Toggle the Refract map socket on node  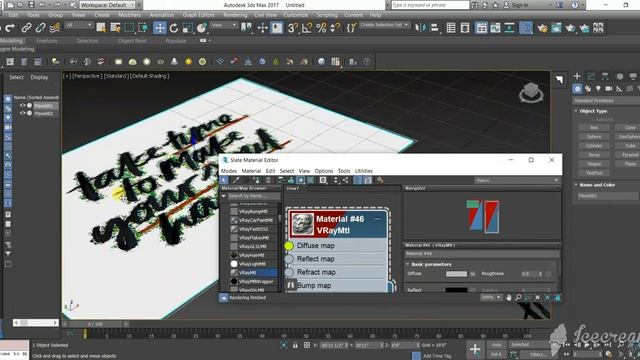click(289, 272)
